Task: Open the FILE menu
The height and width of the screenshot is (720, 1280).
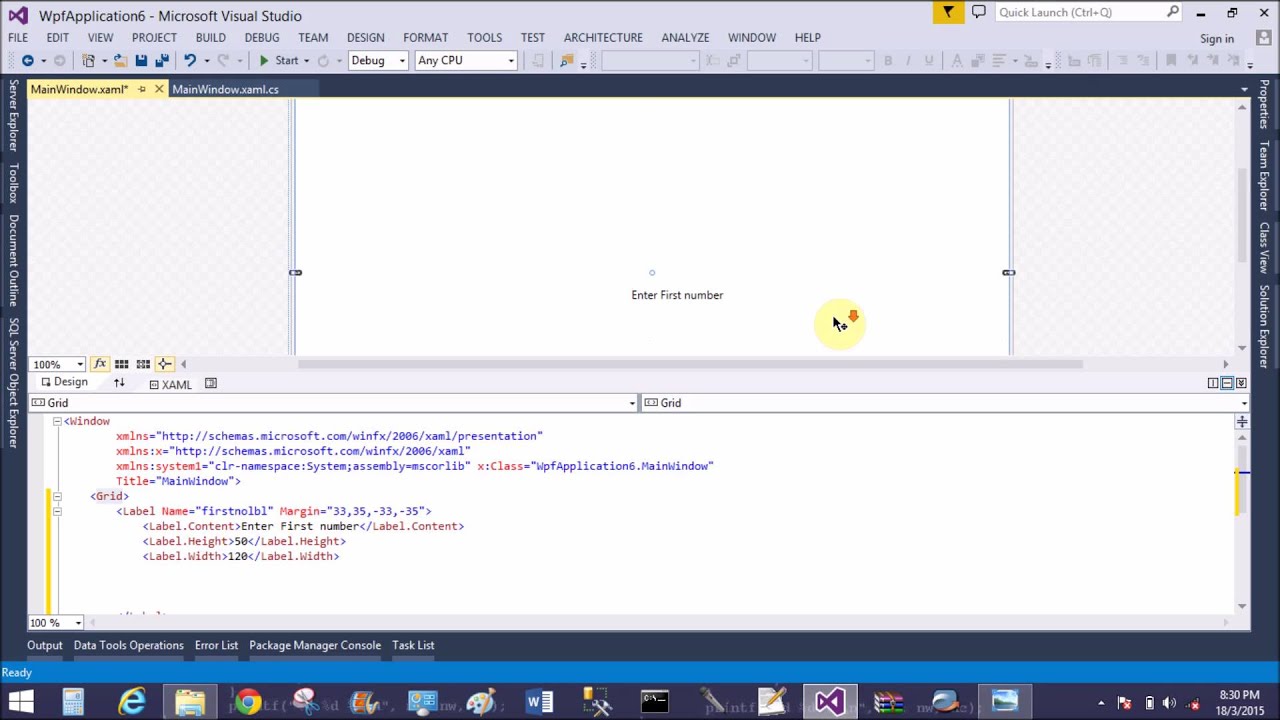Action: tap(18, 37)
